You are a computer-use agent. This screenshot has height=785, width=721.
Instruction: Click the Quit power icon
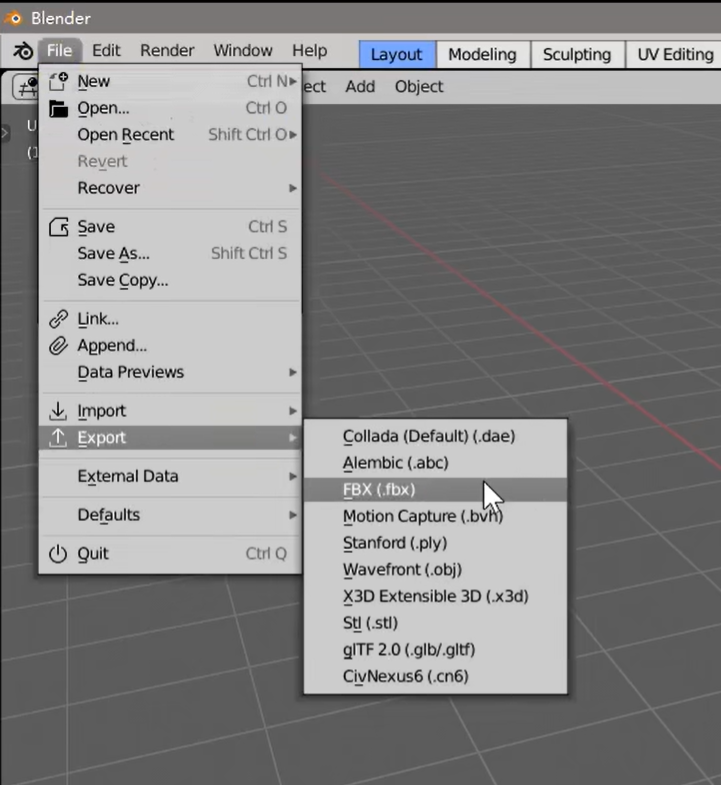click(58, 554)
